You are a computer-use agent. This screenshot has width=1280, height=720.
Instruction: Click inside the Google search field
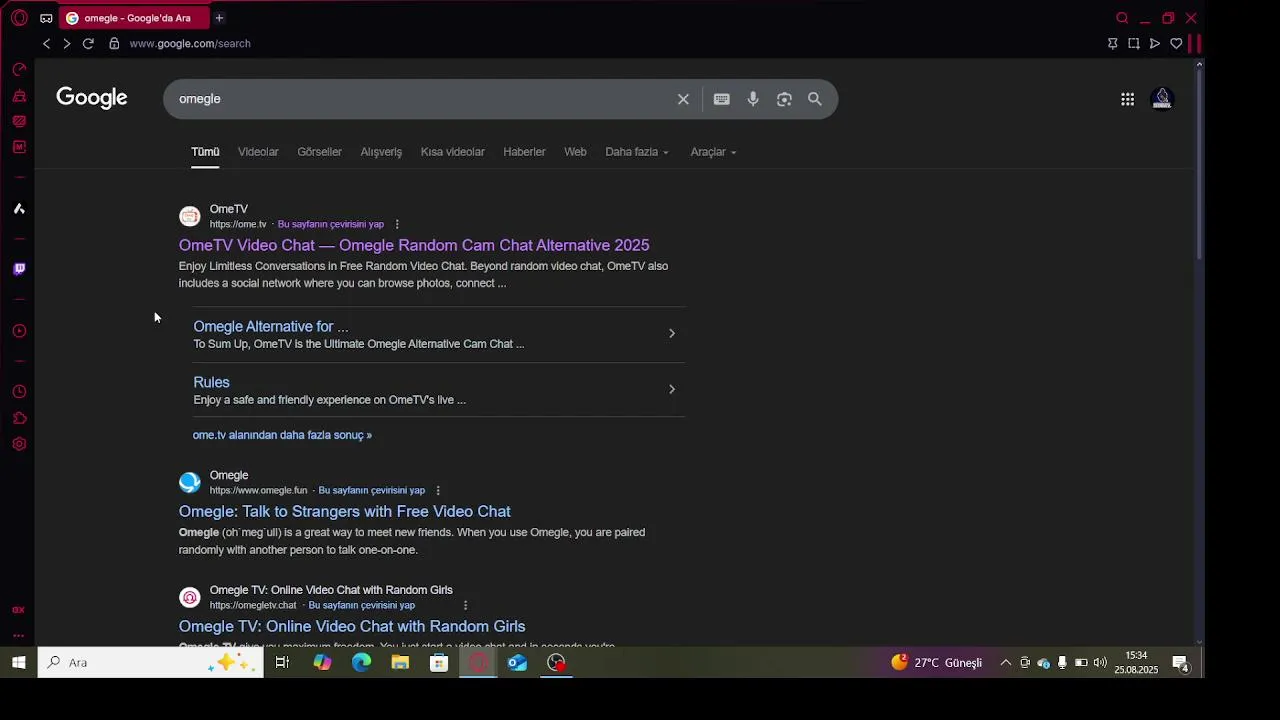point(420,99)
